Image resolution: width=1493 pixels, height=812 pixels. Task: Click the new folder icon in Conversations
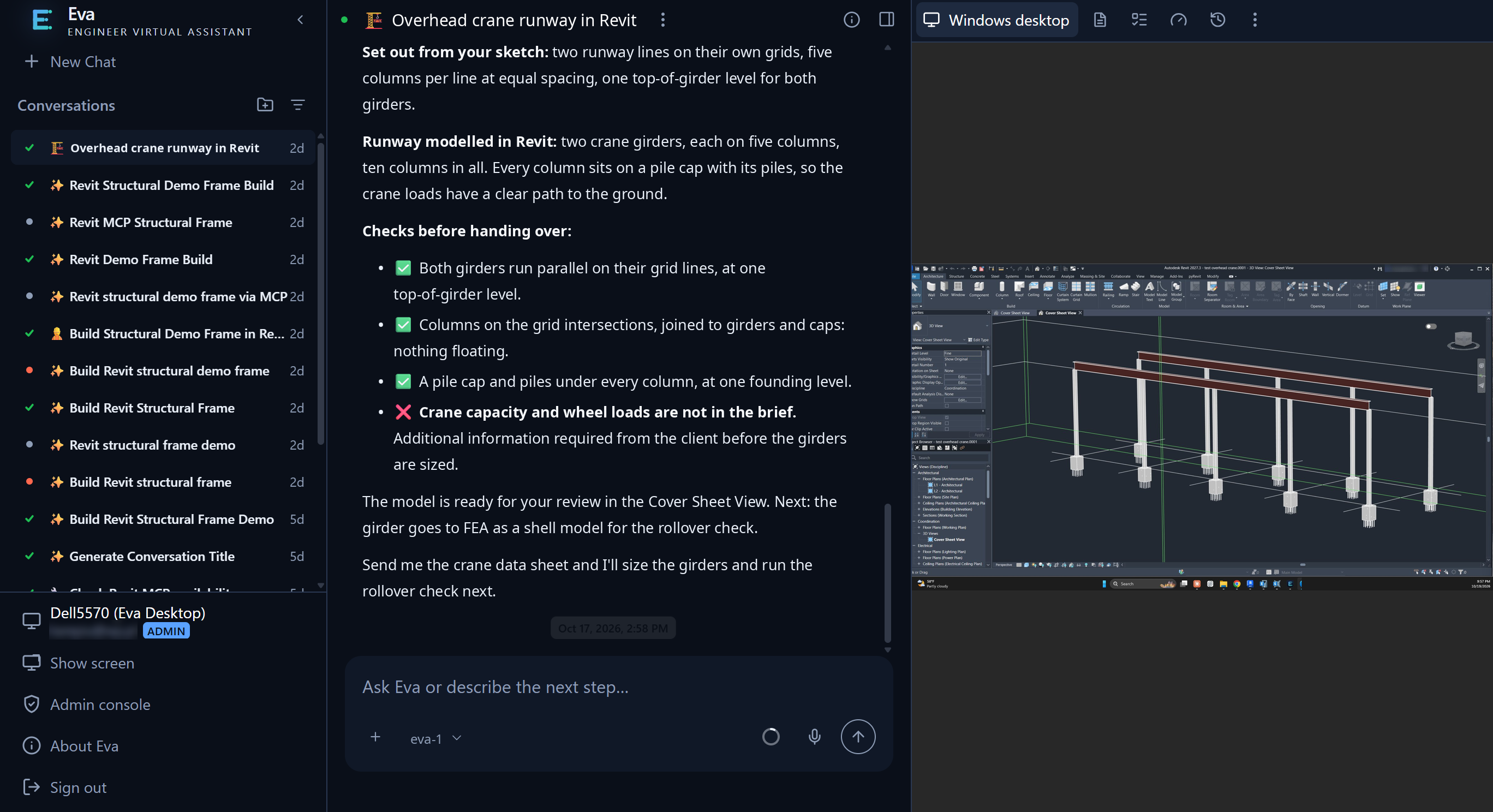265,105
